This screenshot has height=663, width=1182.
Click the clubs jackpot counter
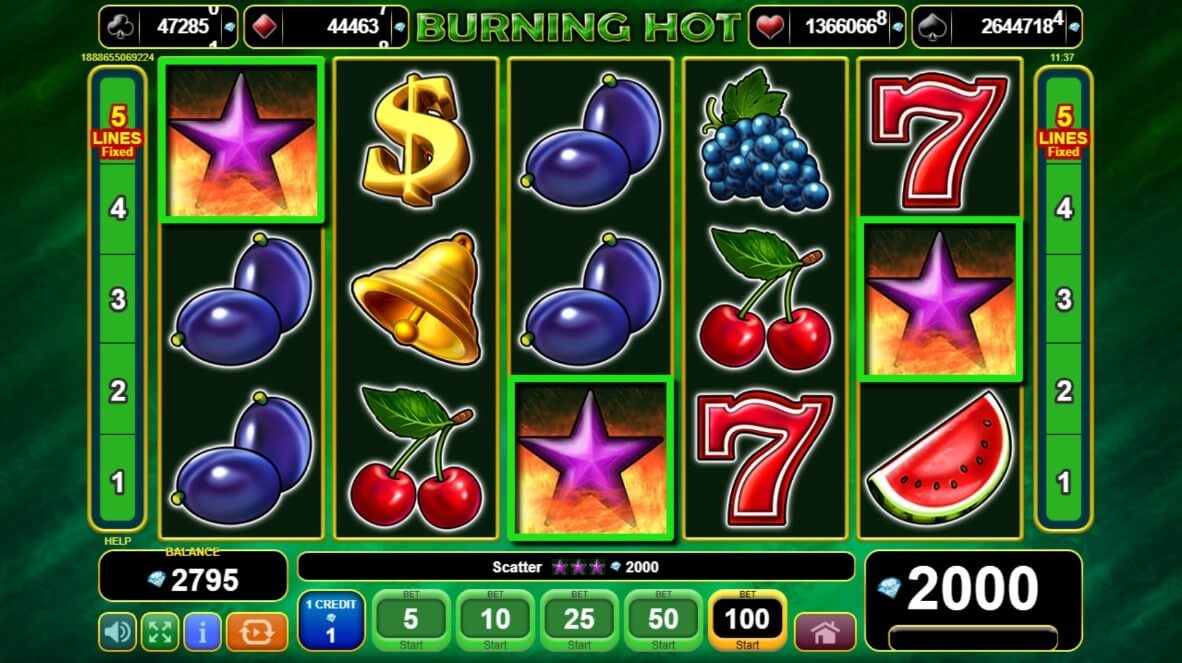point(168,26)
